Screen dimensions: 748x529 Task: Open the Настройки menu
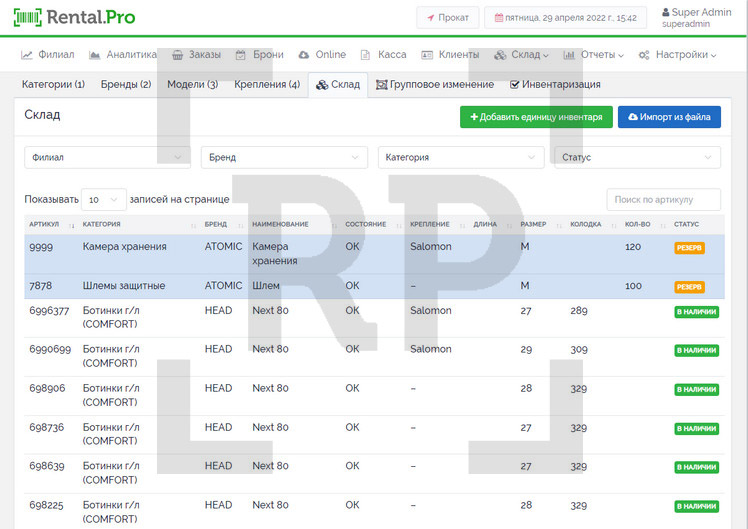(x=678, y=55)
